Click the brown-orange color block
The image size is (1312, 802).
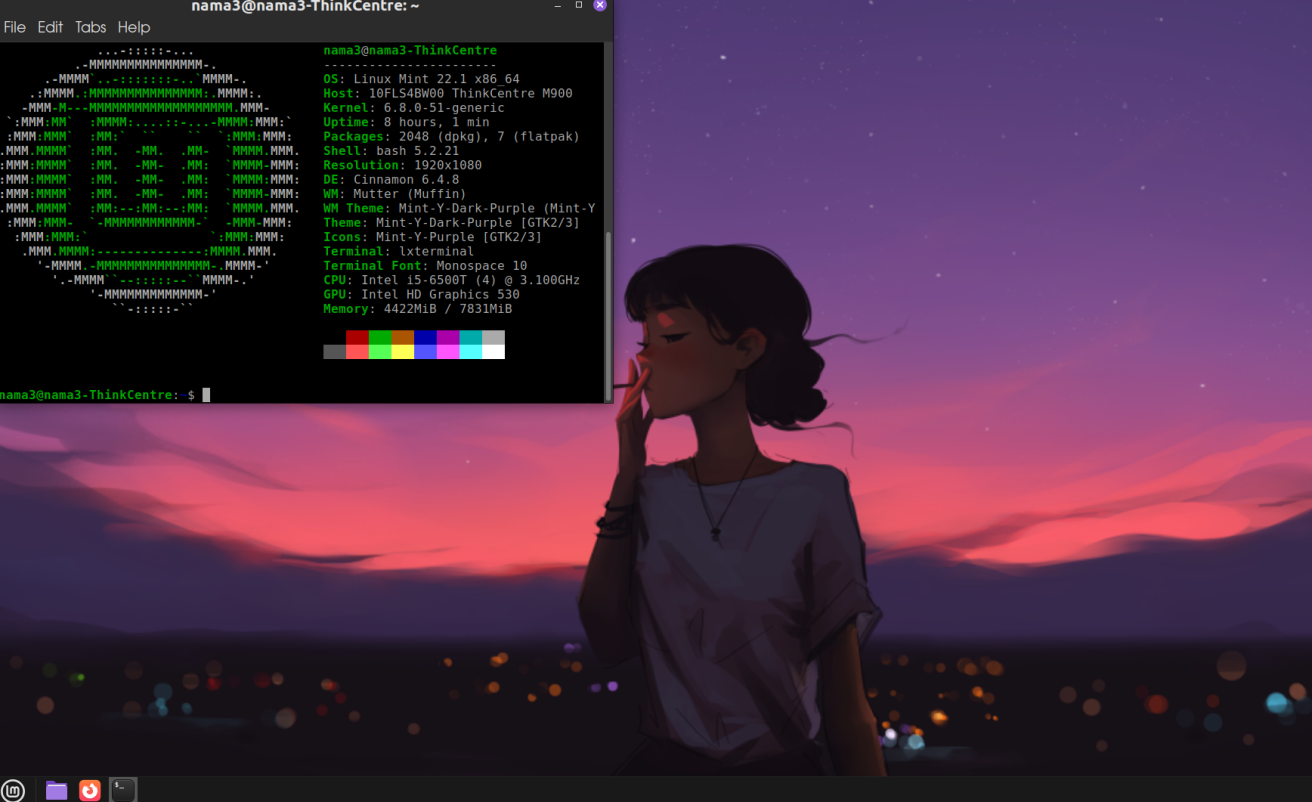pyautogui.click(x=403, y=338)
